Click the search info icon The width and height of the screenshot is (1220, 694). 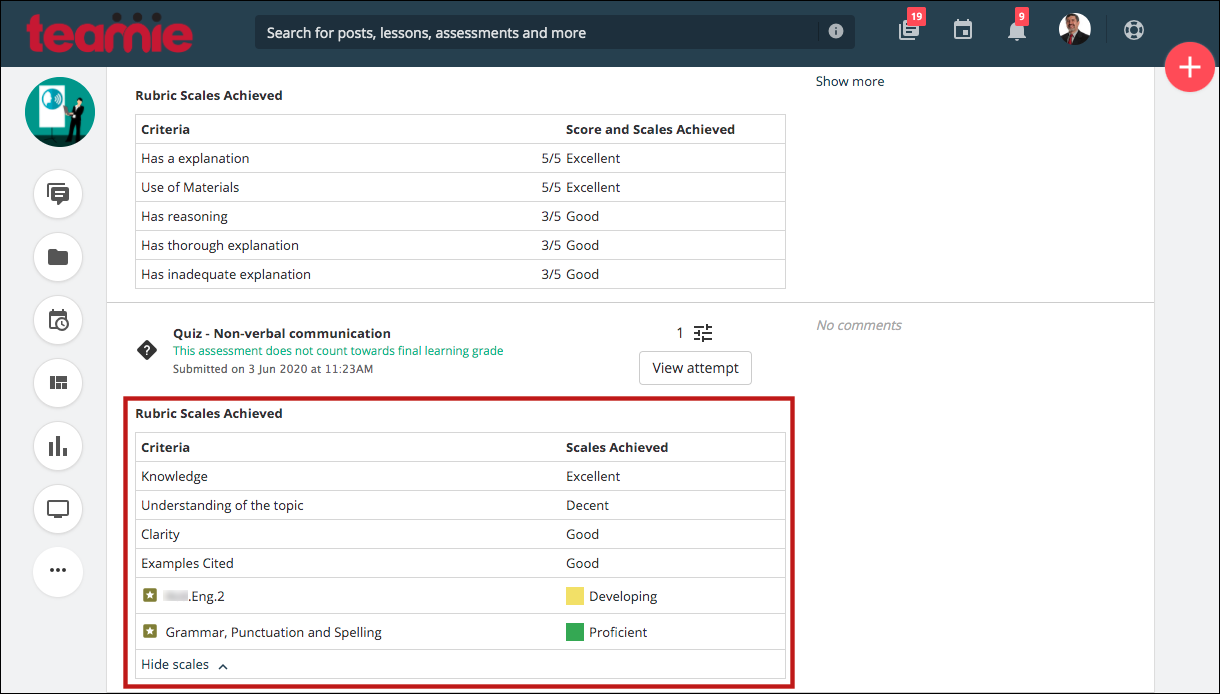click(836, 32)
